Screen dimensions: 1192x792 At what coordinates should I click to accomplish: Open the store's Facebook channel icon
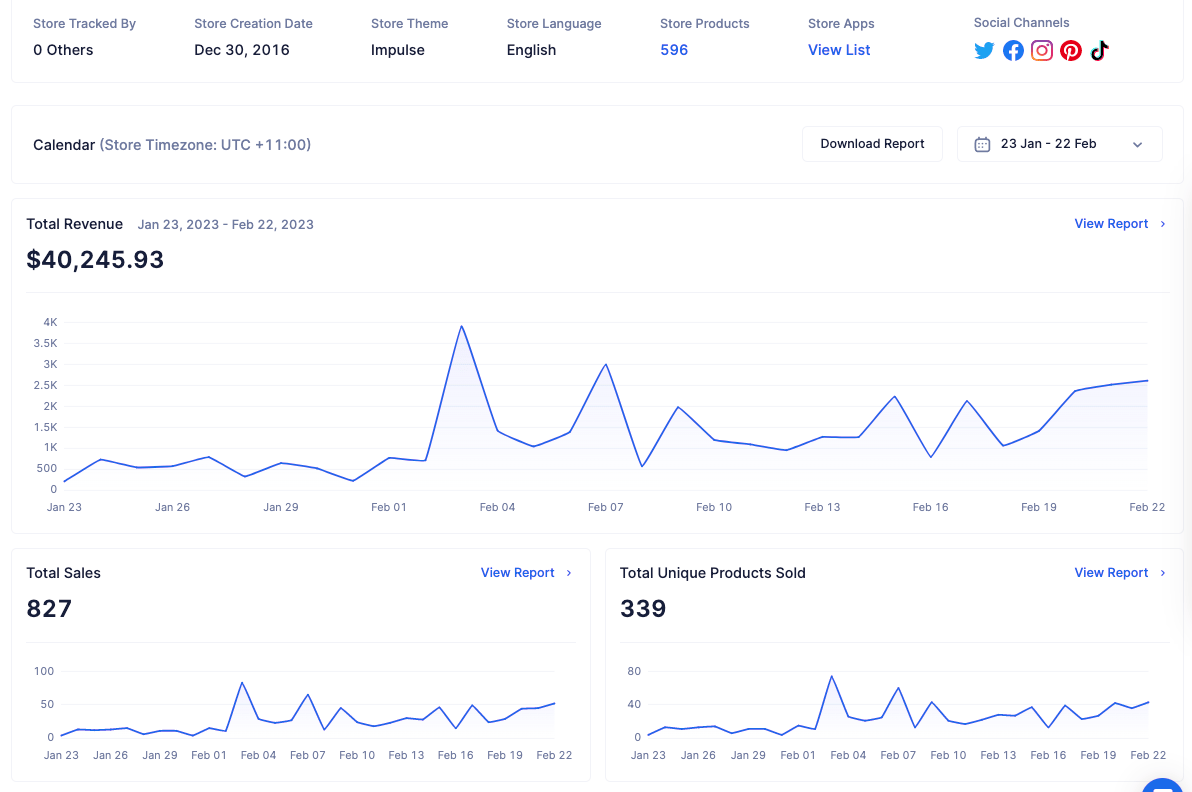(1013, 51)
